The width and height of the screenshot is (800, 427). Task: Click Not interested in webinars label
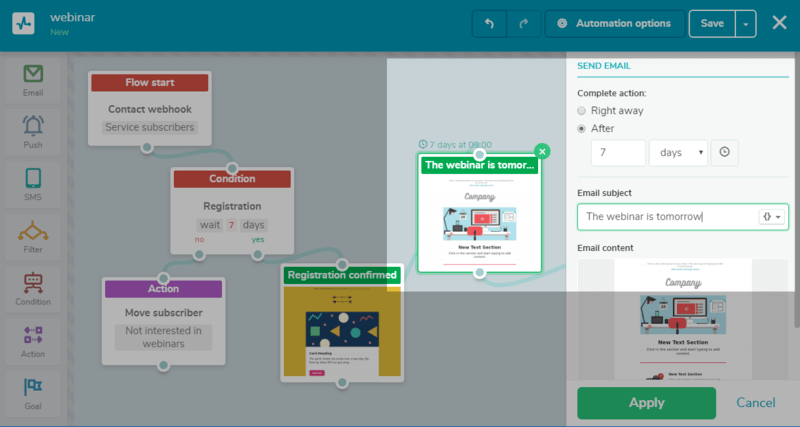163,337
